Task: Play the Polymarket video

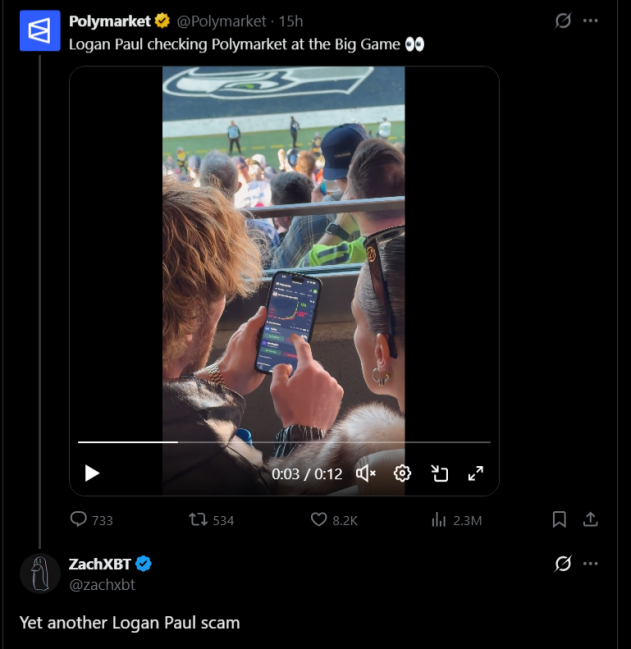Action: click(x=92, y=473)
